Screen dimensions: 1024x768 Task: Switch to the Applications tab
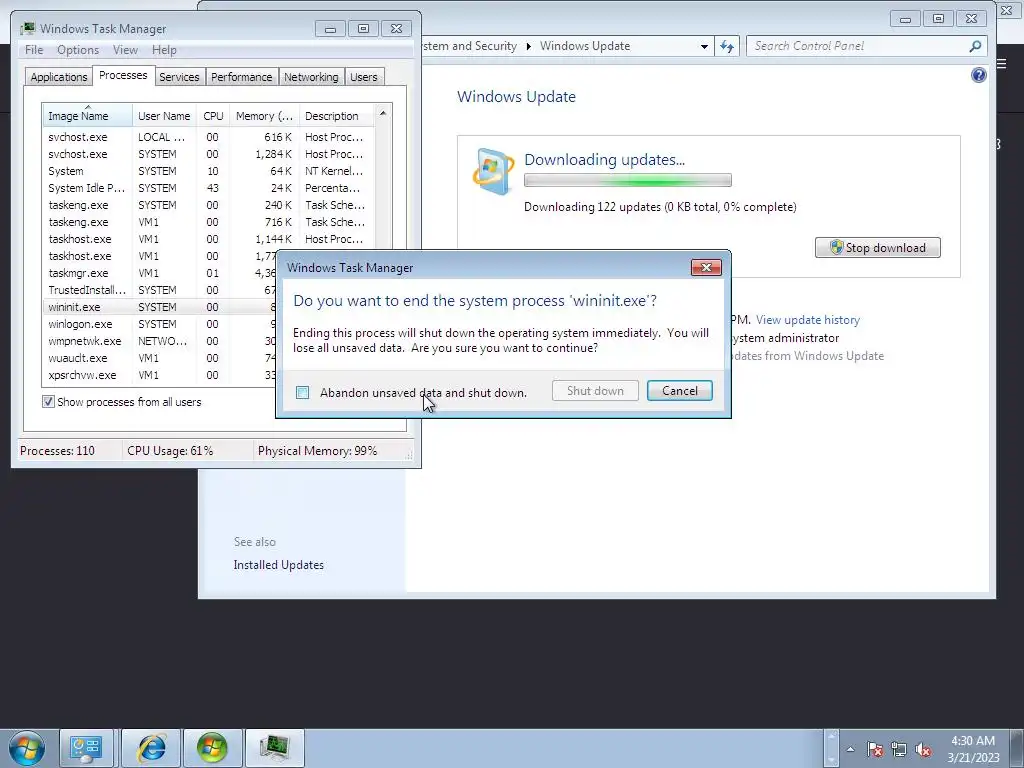point(59,76)
